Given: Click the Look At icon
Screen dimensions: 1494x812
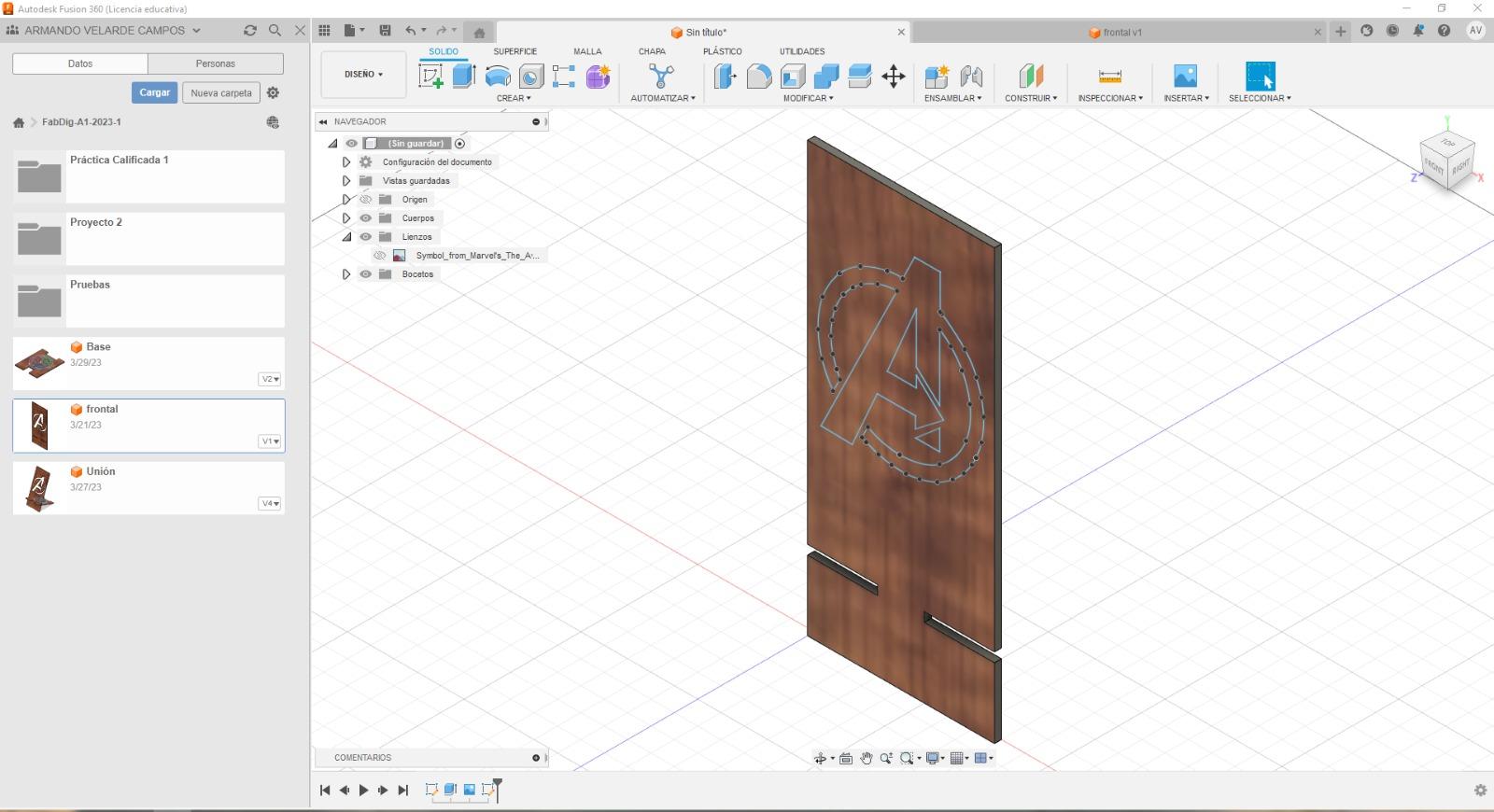Looking at the screenshot, I should click(x=846, y=759).
